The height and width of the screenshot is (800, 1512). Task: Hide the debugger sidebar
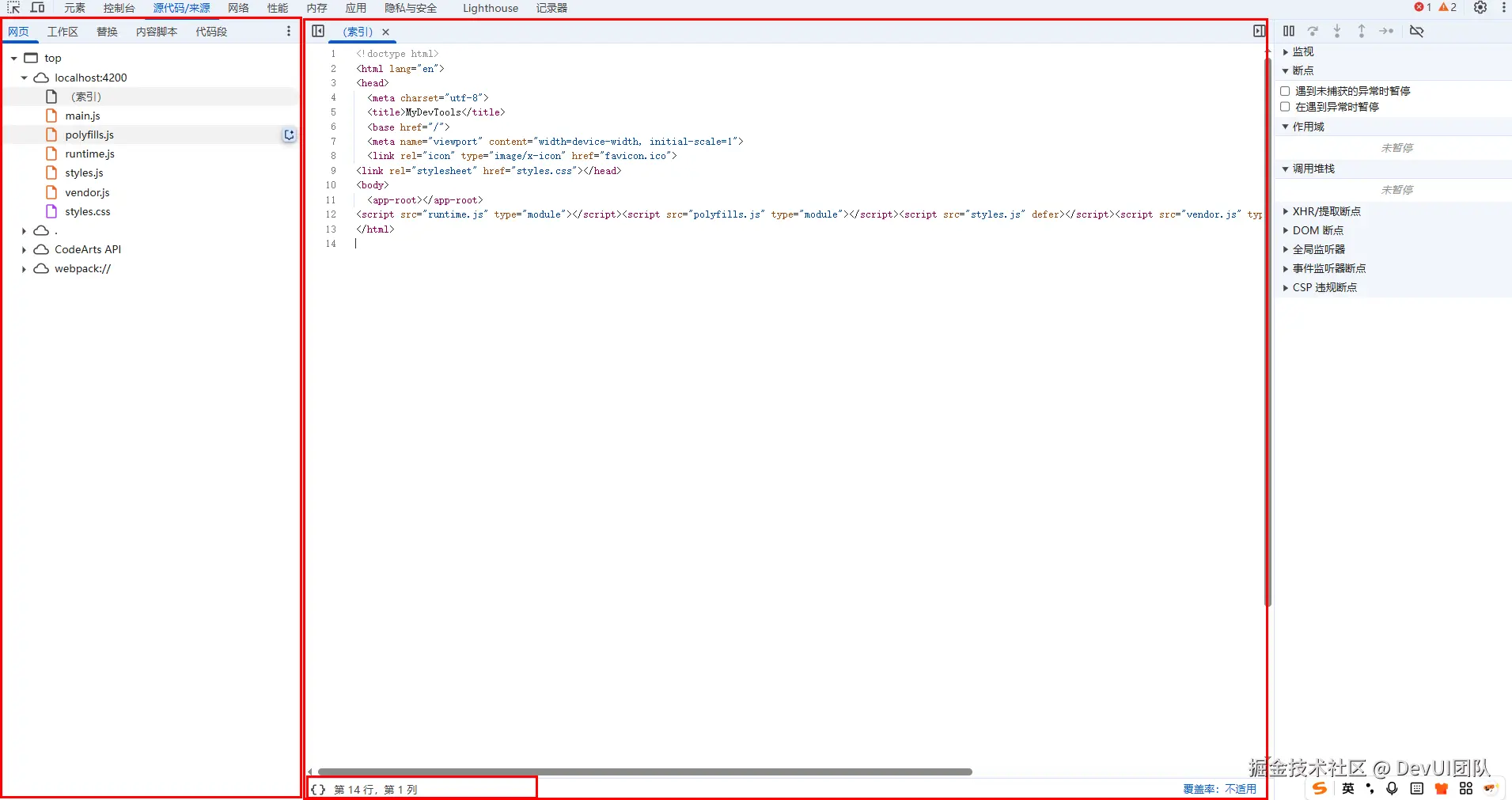[1259, 32]
